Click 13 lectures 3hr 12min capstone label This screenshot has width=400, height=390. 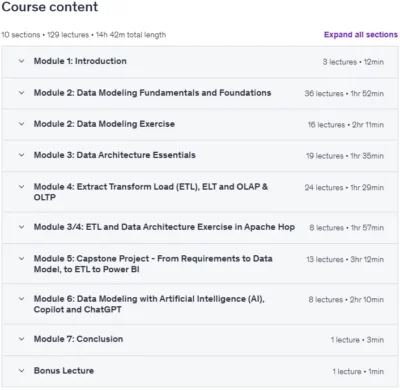pos(345,259)
